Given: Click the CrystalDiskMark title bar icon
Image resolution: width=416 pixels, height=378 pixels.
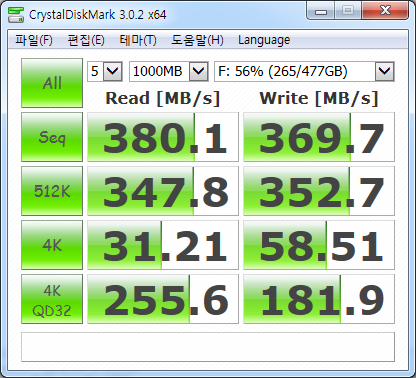Looking at the screenshot, I should coord(16,14).
